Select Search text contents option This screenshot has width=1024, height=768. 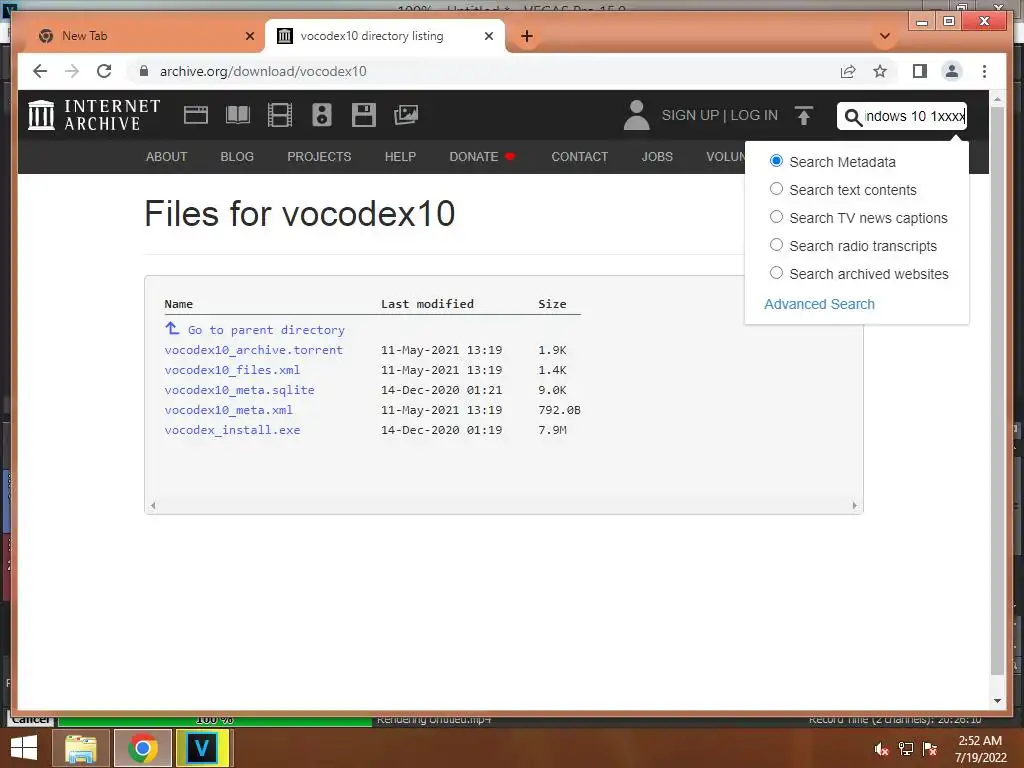tap(776, 189)
